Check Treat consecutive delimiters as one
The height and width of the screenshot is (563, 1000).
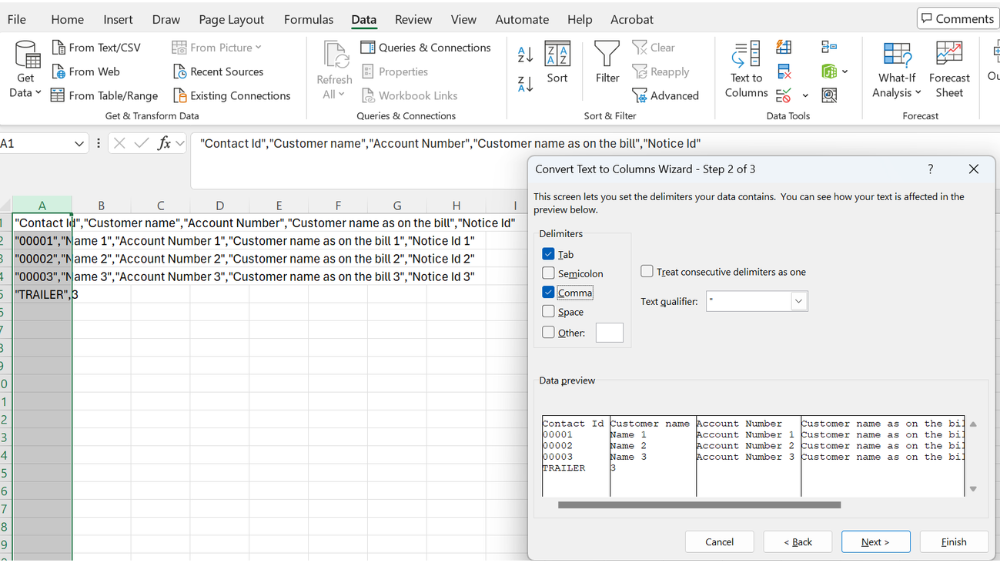click(647, 272)
